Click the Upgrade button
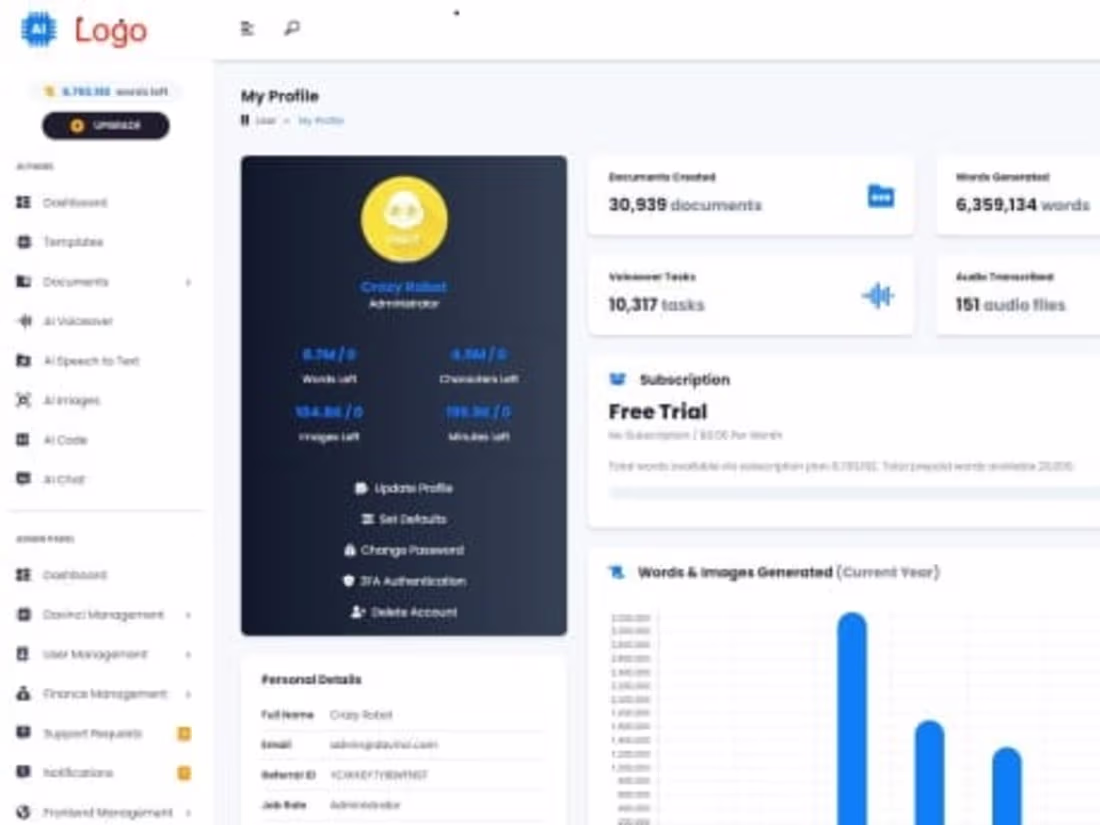The image size is (1100, 825). pyautogui.click(x=104, y=125)
